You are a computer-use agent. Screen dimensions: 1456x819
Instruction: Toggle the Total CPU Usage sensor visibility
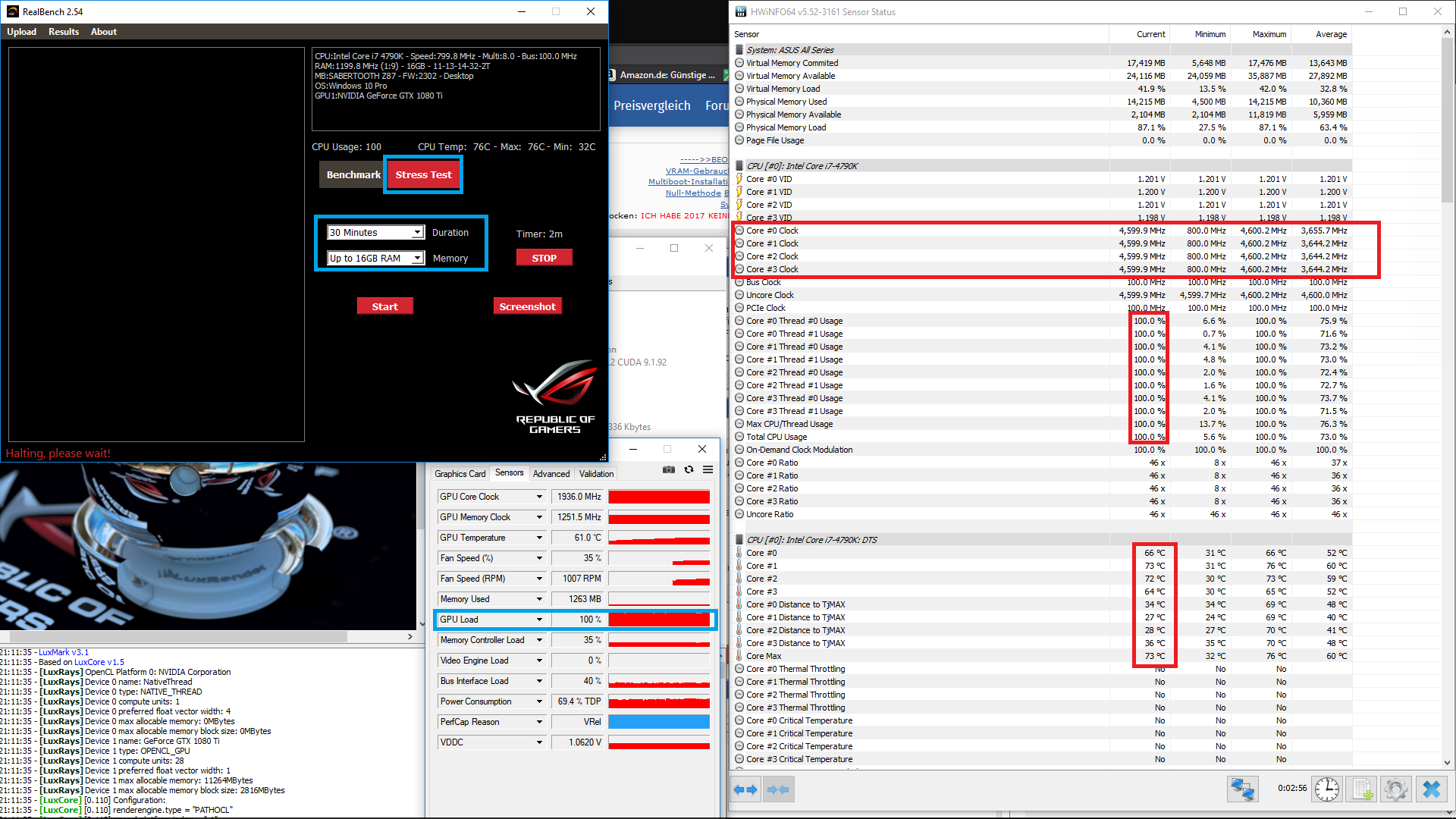(x=738, y=437)
